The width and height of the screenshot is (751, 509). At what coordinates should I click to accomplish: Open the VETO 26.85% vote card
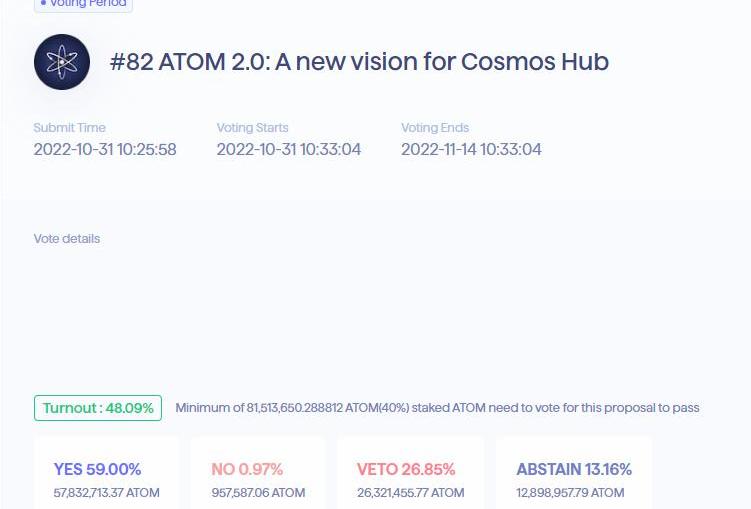[410, 474]
